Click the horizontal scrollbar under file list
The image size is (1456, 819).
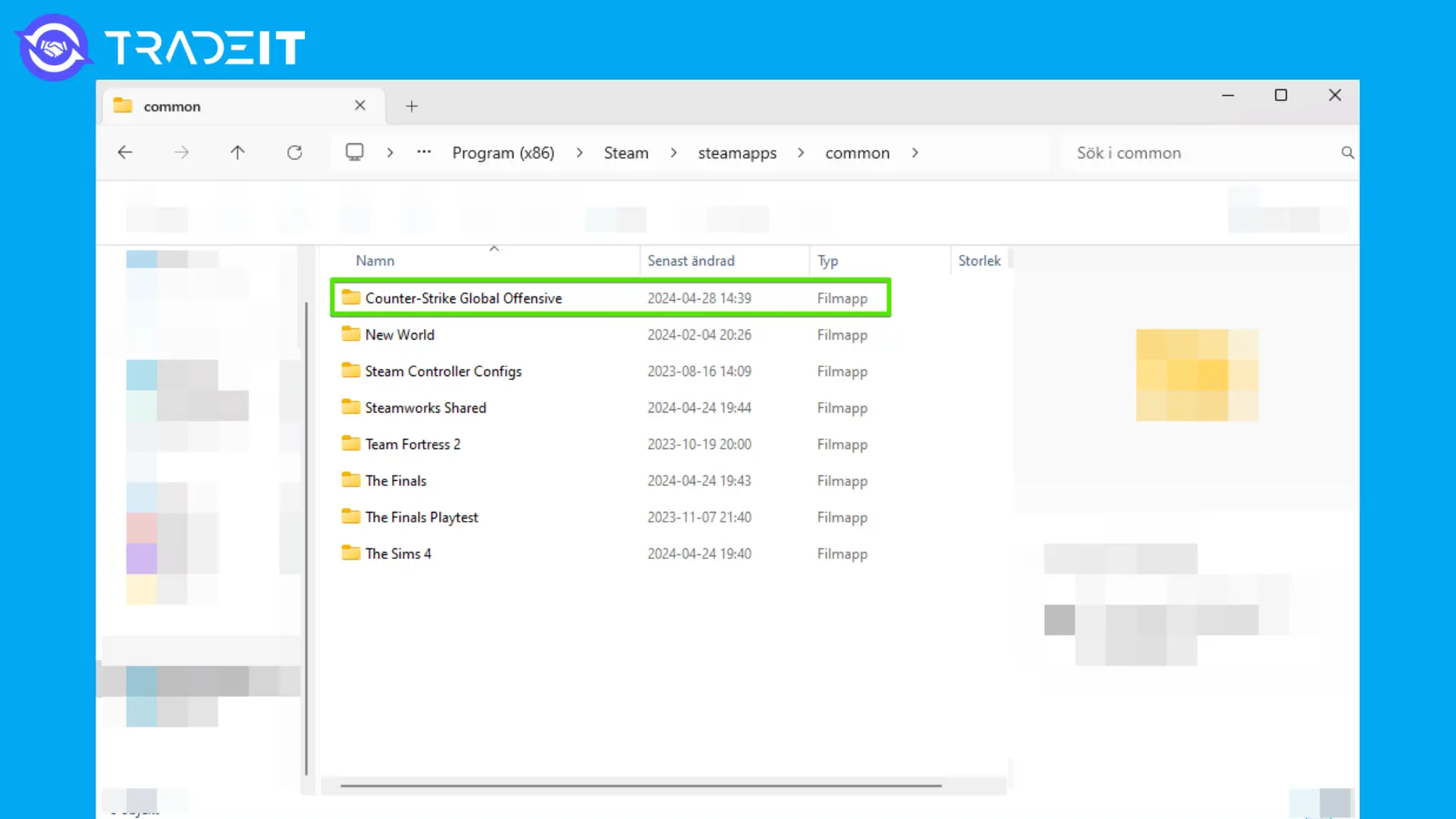641,786
